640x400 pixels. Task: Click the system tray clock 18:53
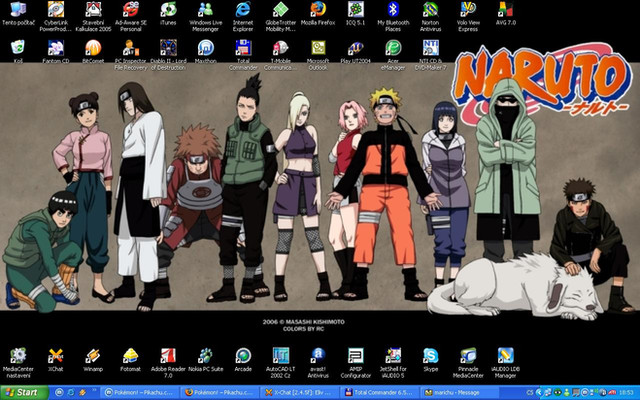627,393
